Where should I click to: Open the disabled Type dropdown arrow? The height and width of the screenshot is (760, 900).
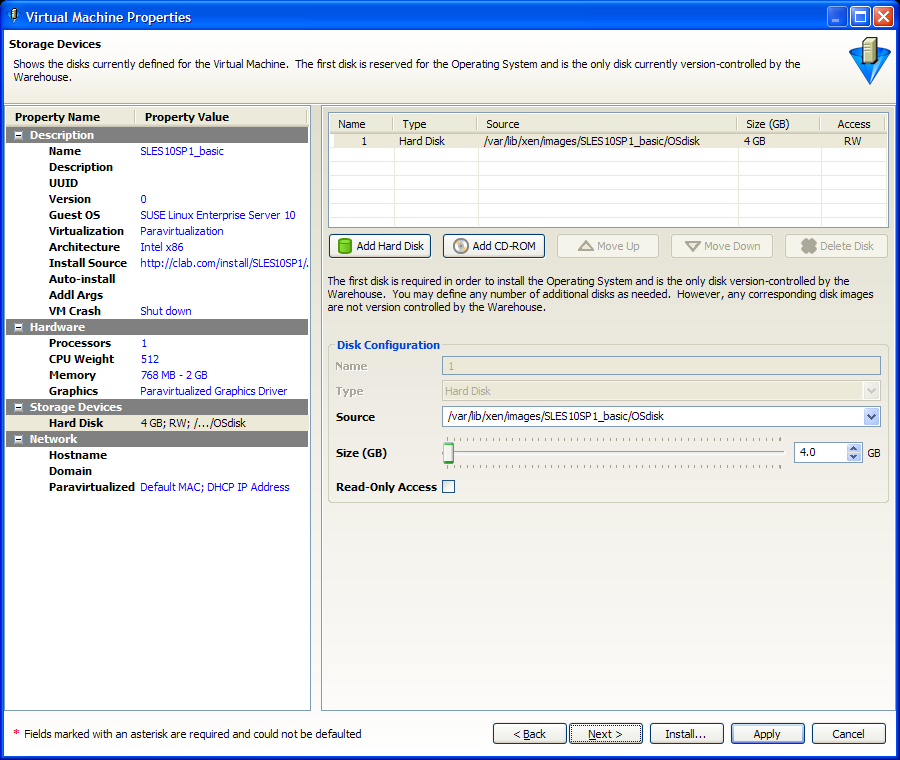click(871, 391)
